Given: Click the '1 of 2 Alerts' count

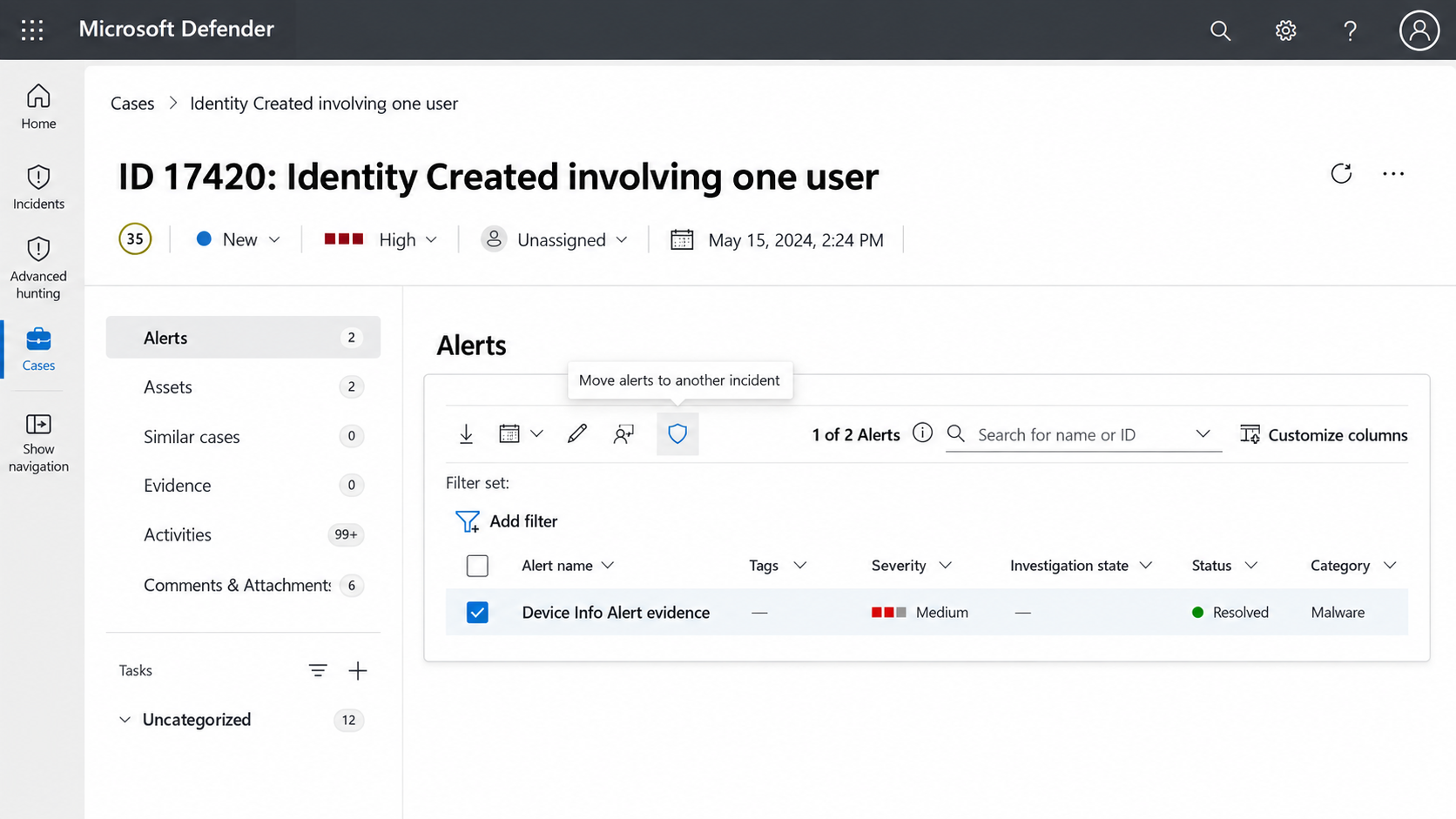Looking at the screenshot, I should click(856, 434).
